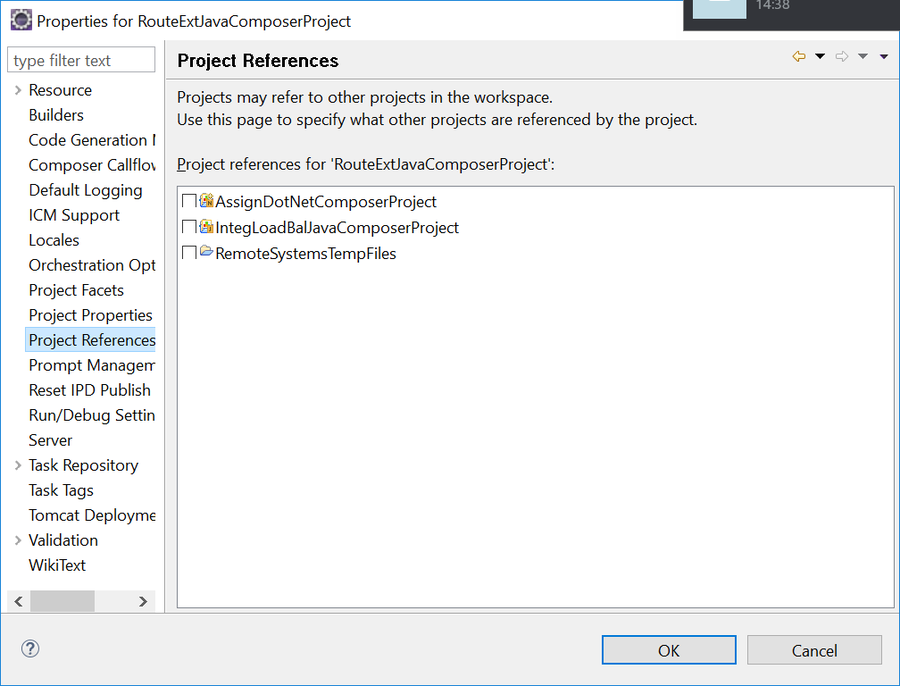Open Project Properties page
The image size is (900, 686).
(91, 315)
